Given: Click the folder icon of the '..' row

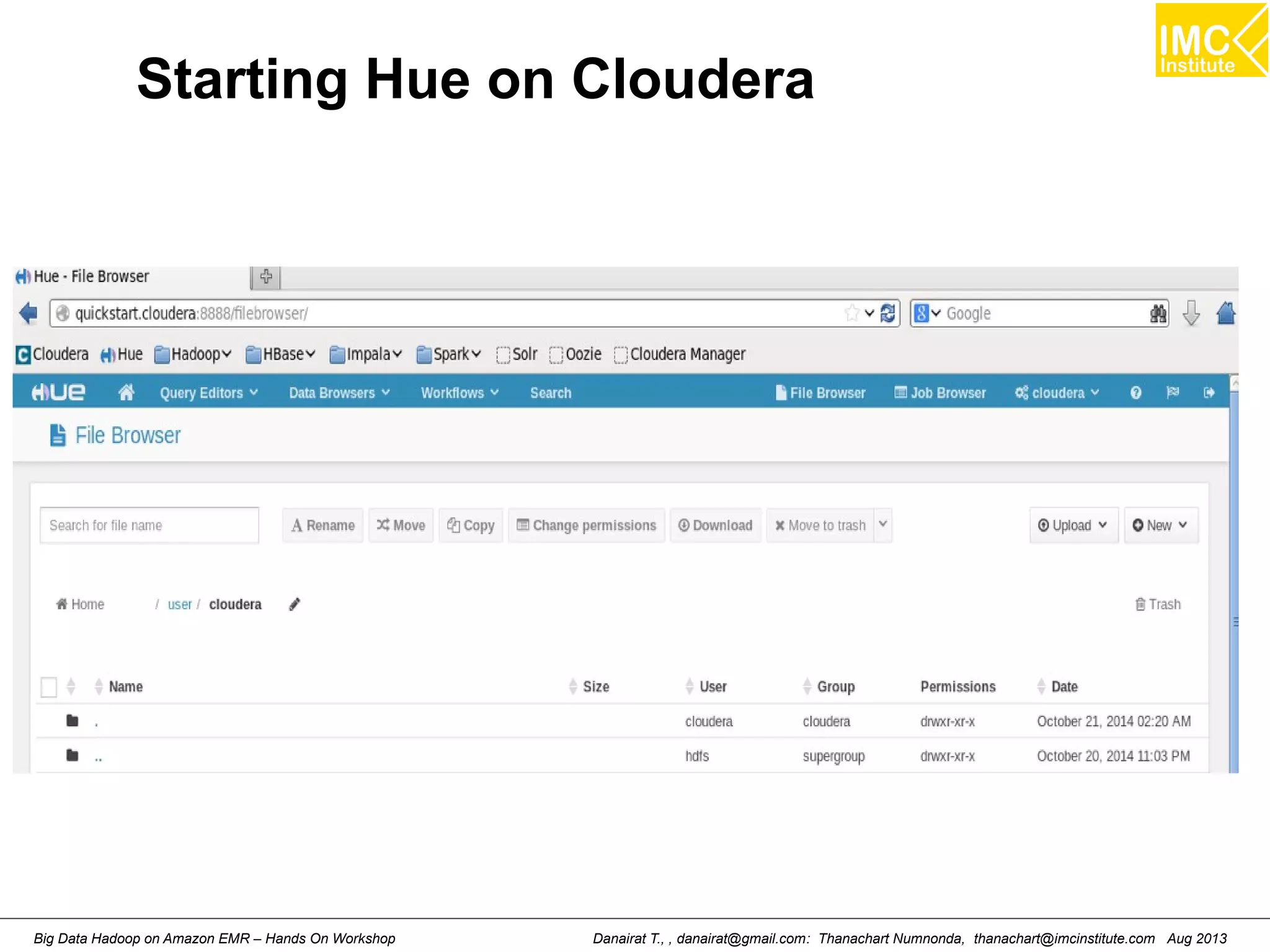Looking at the screenshot, I should 73,755.
